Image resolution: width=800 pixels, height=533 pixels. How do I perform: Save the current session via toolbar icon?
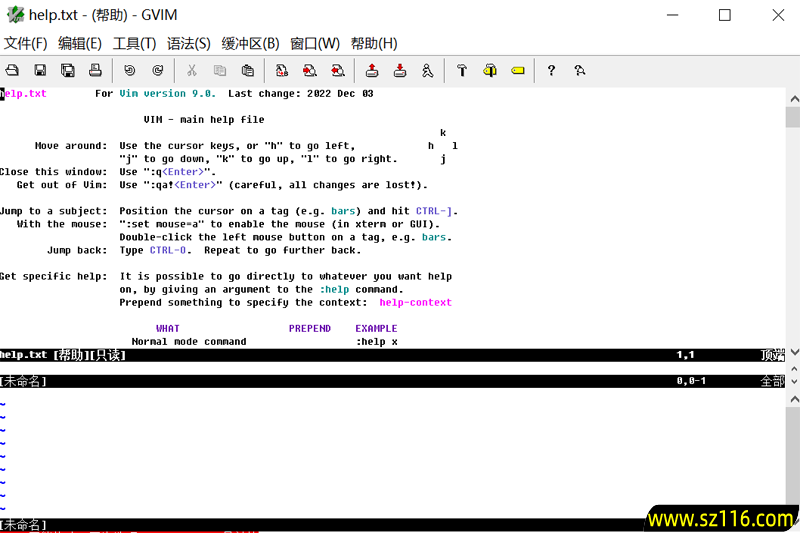click(x=400, y=70)
